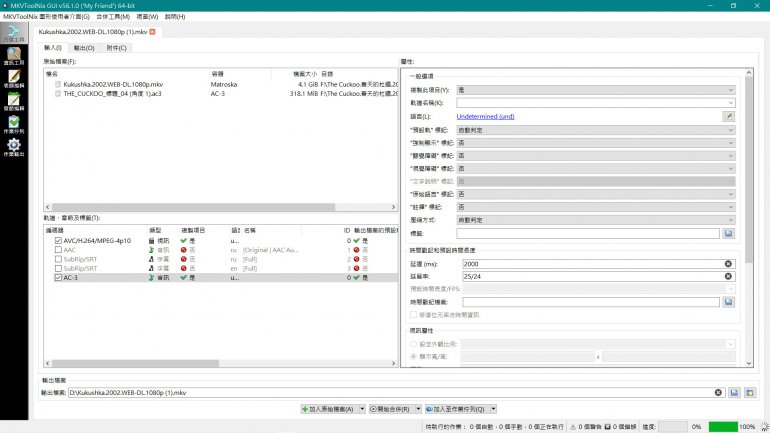
Task: Expand the arrow beside Start merging button
Action: pos(418,409)
